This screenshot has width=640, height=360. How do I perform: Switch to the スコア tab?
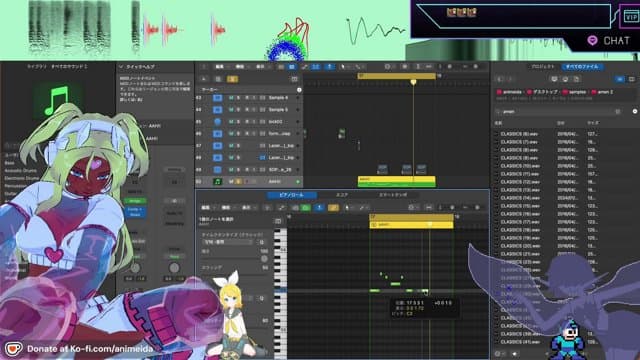[x=342, y=195]
